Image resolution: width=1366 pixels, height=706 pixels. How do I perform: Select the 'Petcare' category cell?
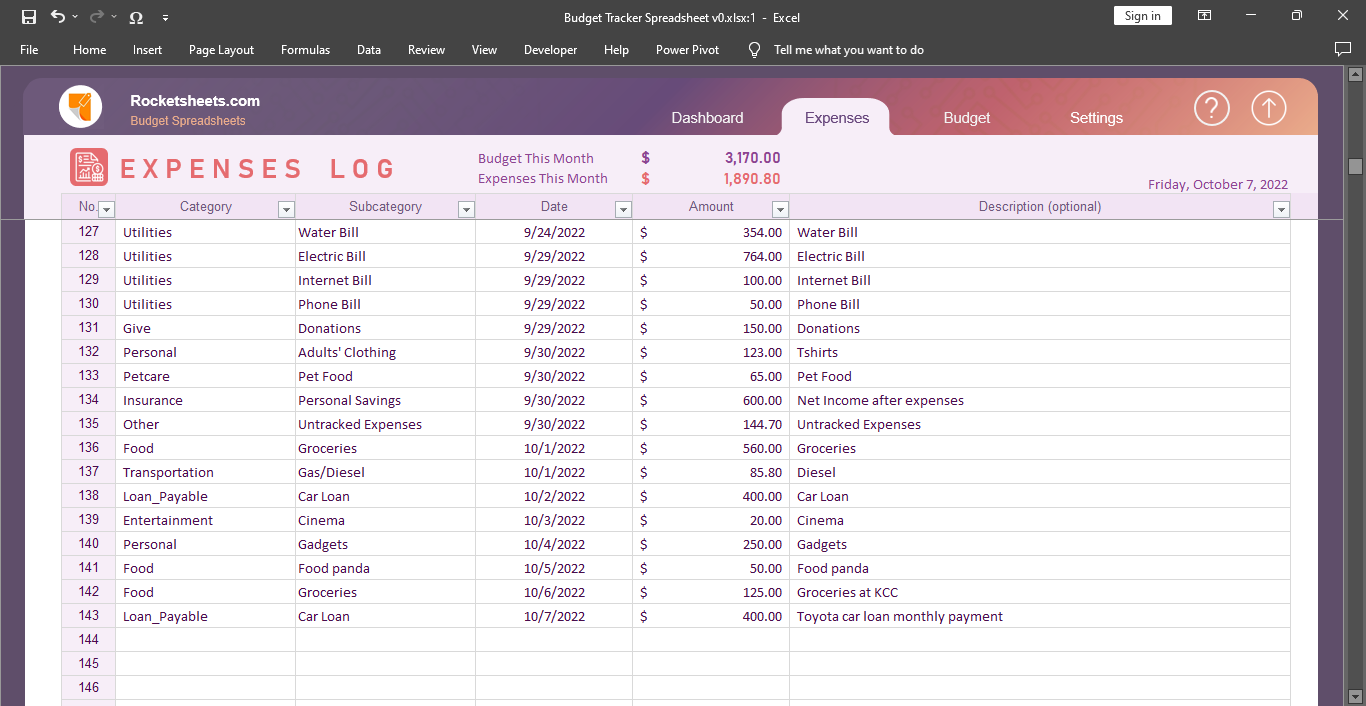tap(205, 376)
